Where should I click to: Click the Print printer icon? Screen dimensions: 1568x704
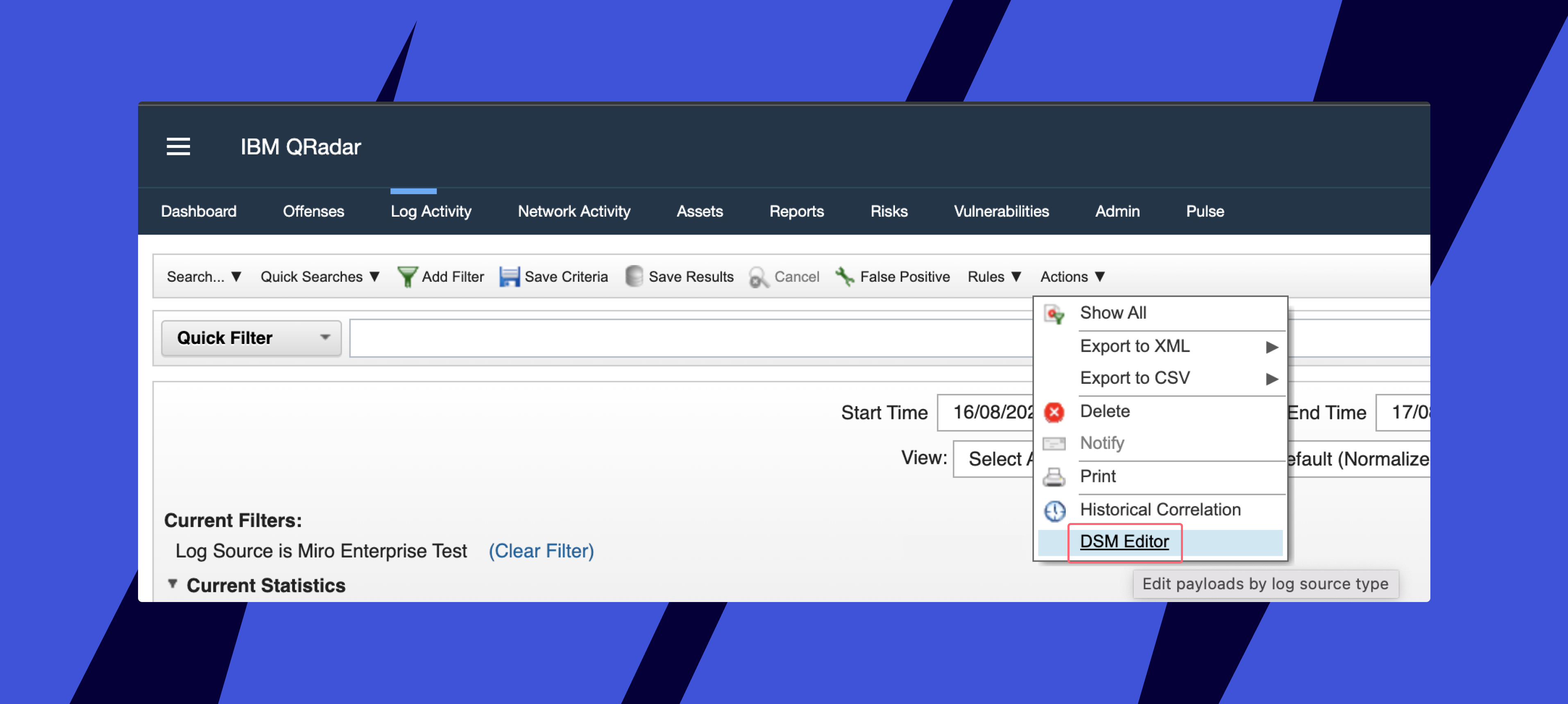(1054, 477)
